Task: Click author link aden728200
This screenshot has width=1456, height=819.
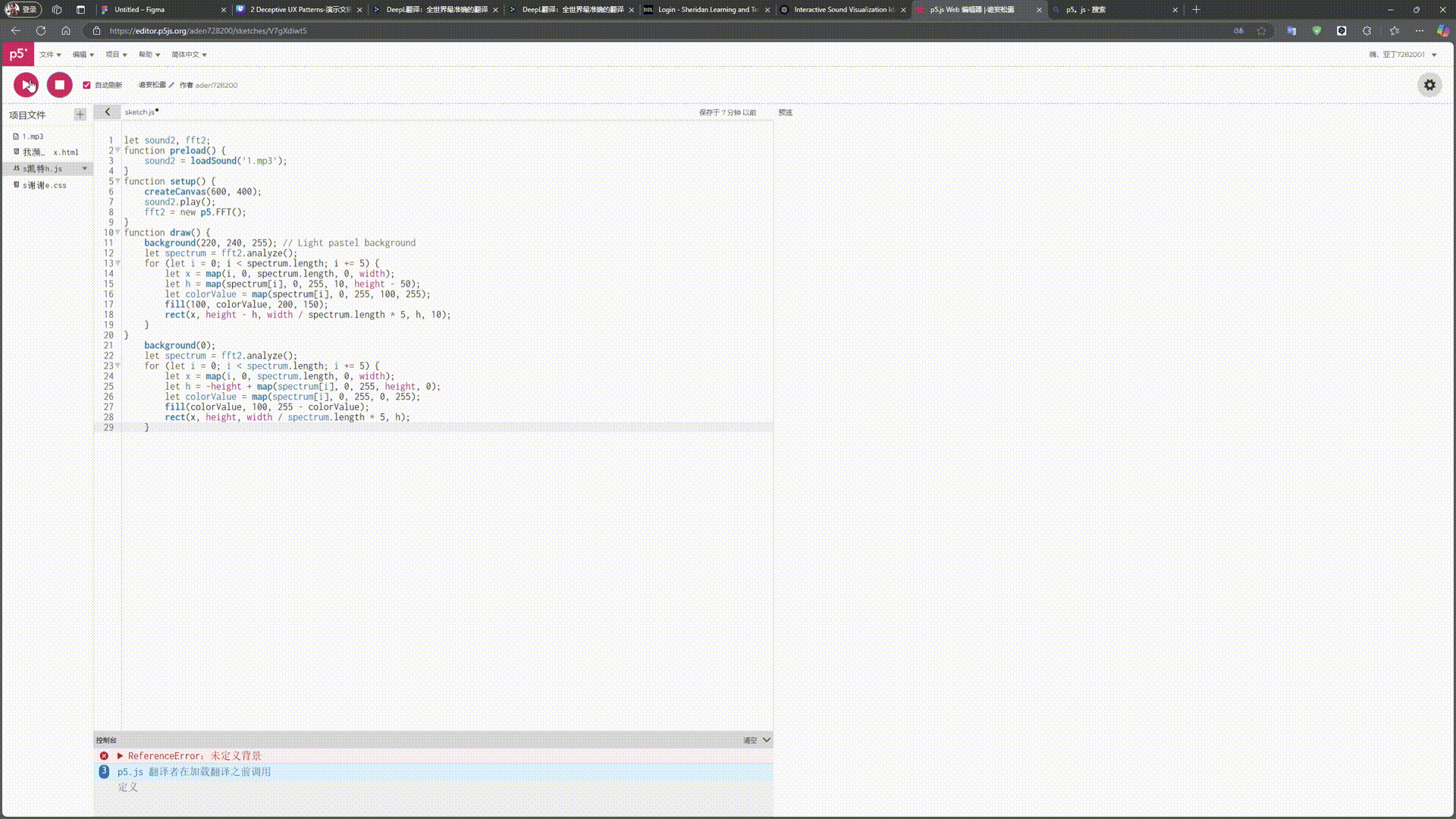Action: click(216, 85)
